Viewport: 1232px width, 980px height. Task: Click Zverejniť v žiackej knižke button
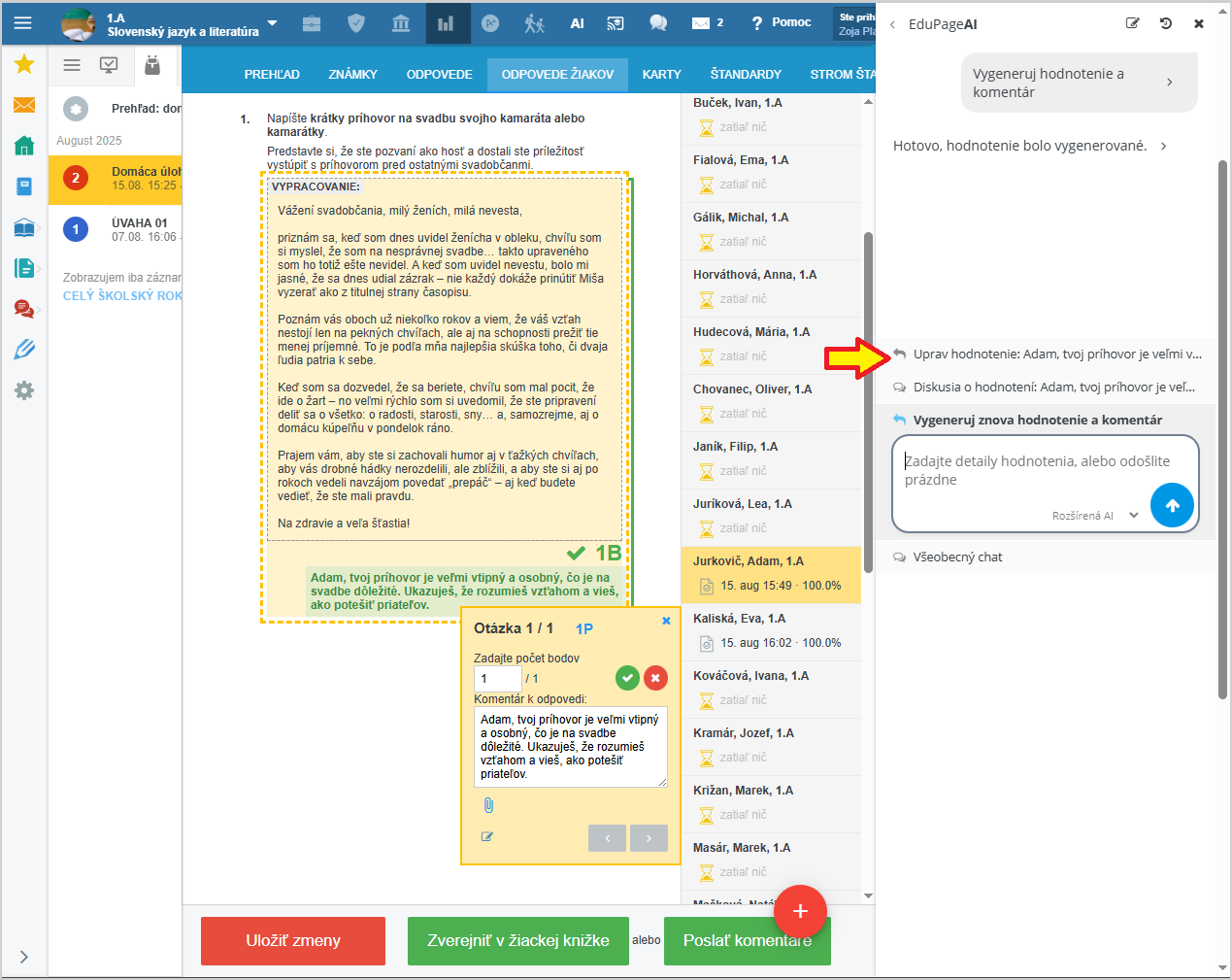pyautogui.click(x=517, y=940)
